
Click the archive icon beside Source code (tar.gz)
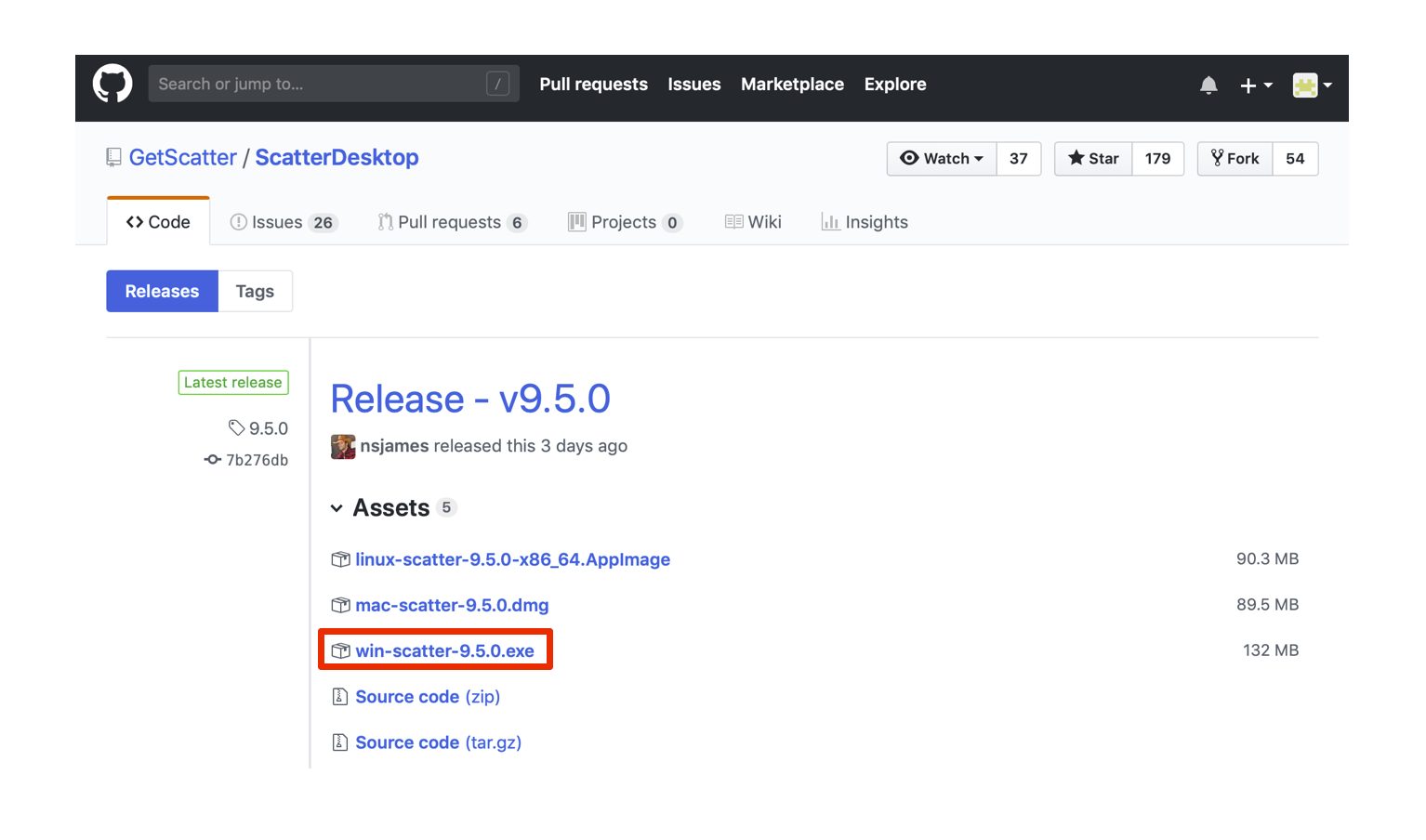point(340,742)
